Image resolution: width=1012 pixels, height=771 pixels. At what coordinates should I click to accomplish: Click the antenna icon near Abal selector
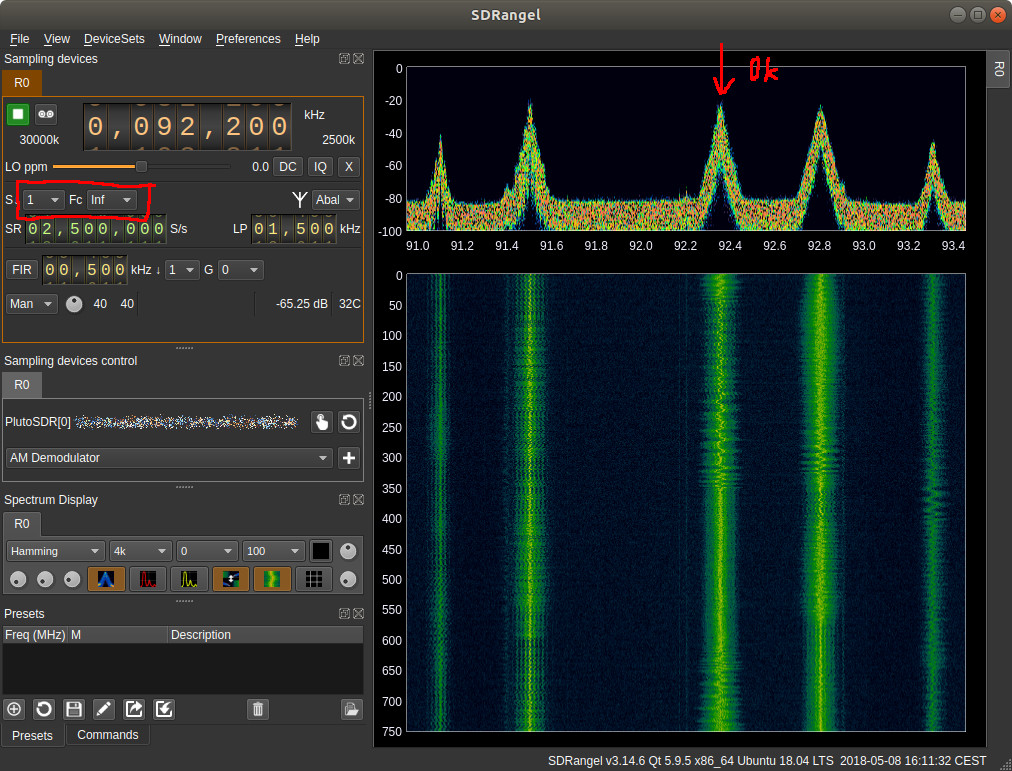click(299, 199)
